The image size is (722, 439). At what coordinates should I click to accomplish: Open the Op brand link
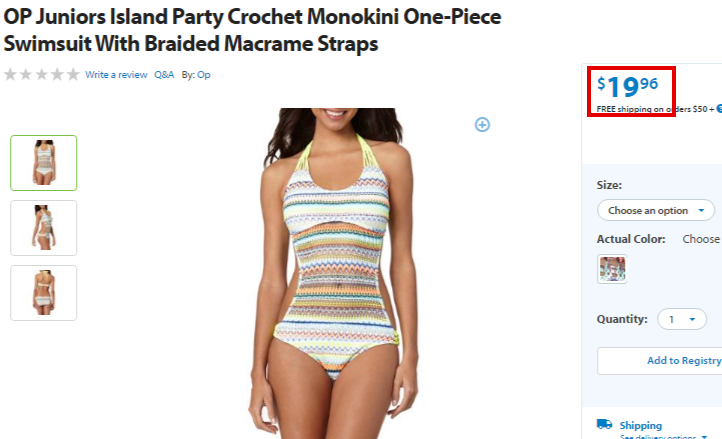[x=204, y=75]
